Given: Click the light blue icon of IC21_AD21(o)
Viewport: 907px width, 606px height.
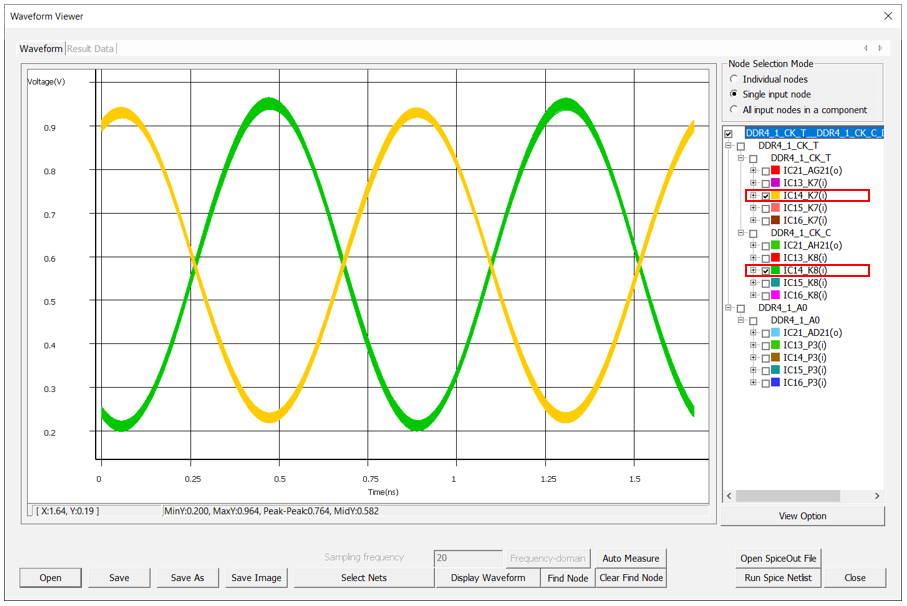Looking at the screenshot, I should 776,333.
